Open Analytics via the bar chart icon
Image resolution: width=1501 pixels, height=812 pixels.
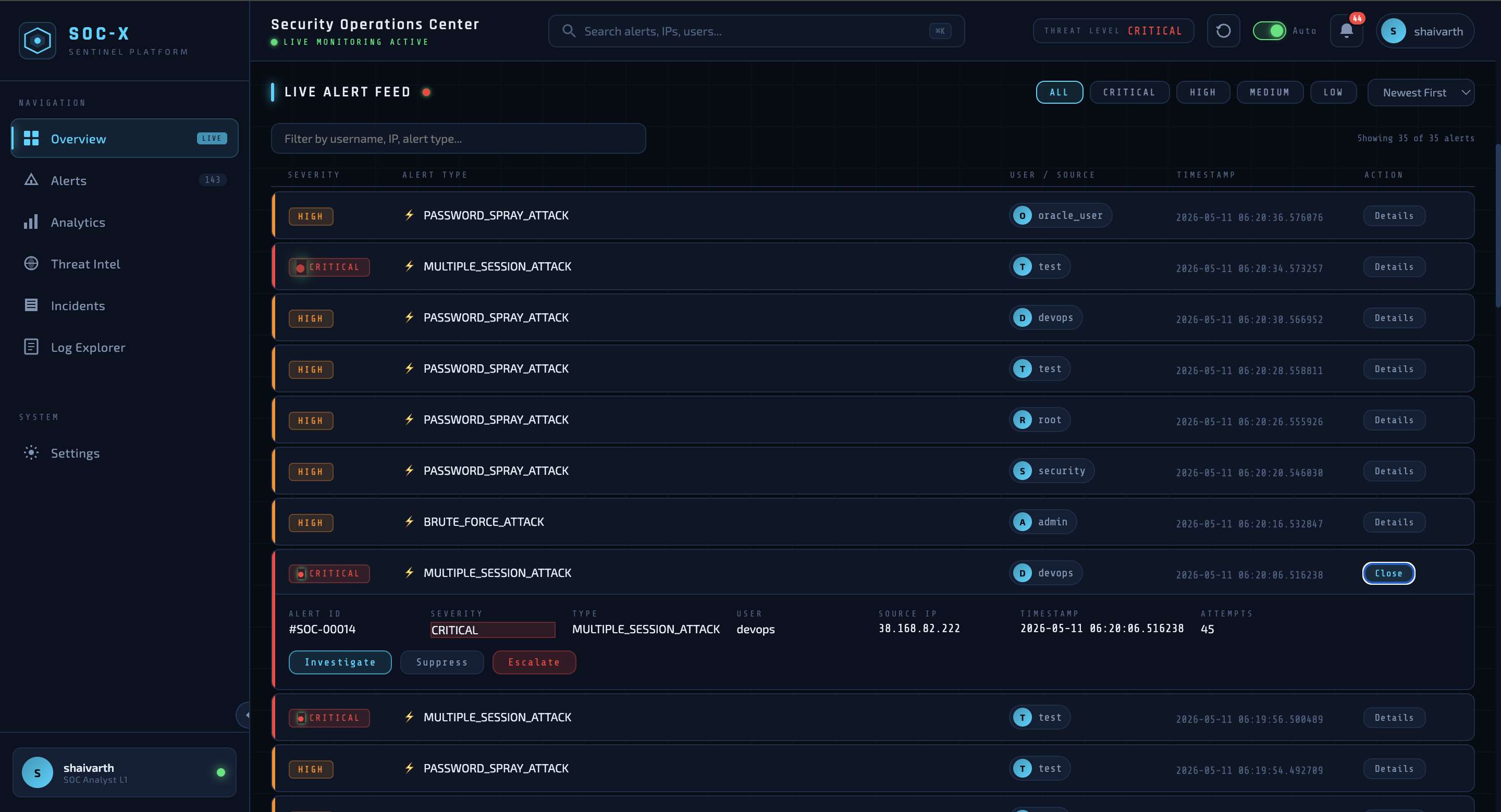pyautogui.click(x=31, y=222)
